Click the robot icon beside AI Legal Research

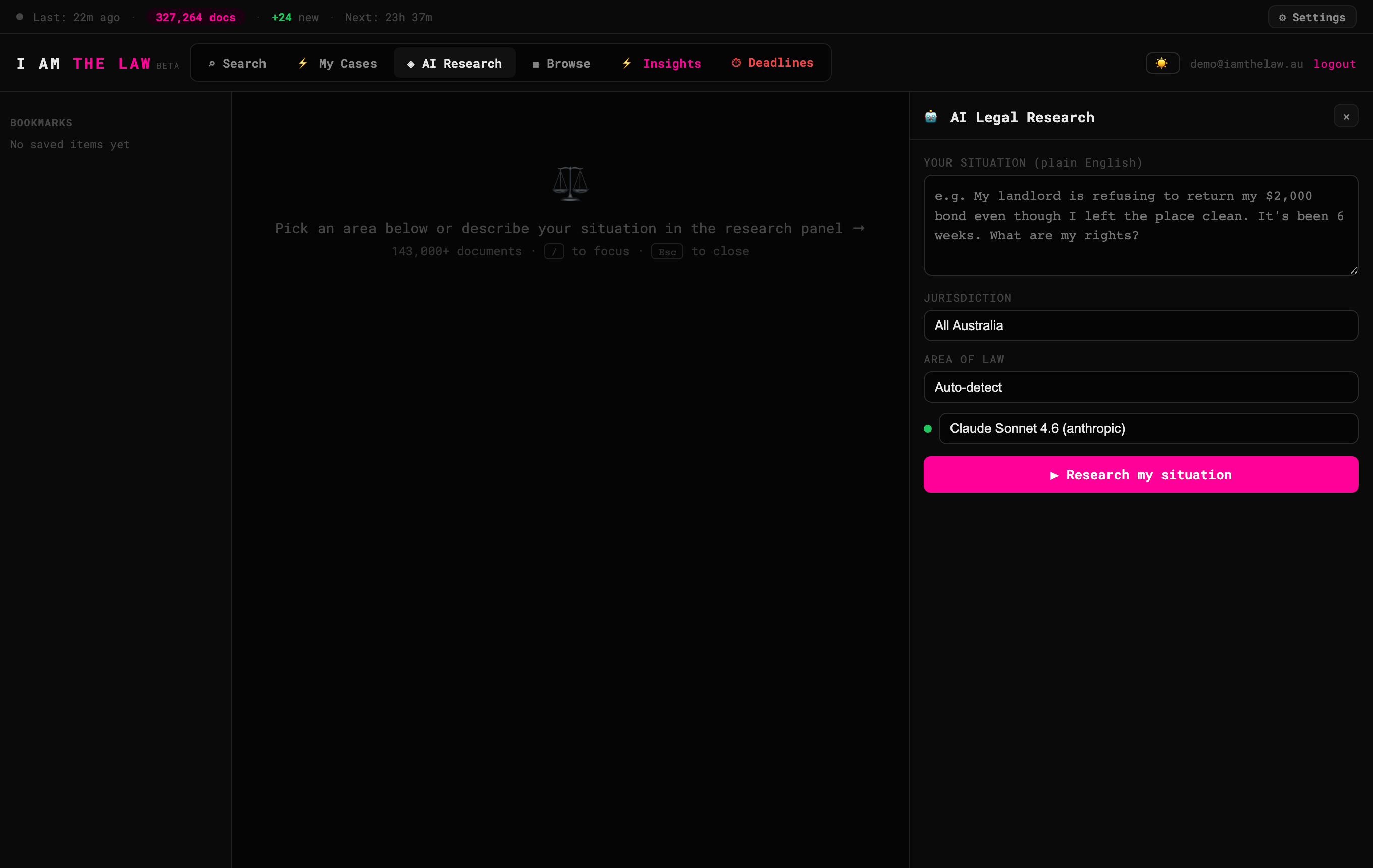[931, 117]
